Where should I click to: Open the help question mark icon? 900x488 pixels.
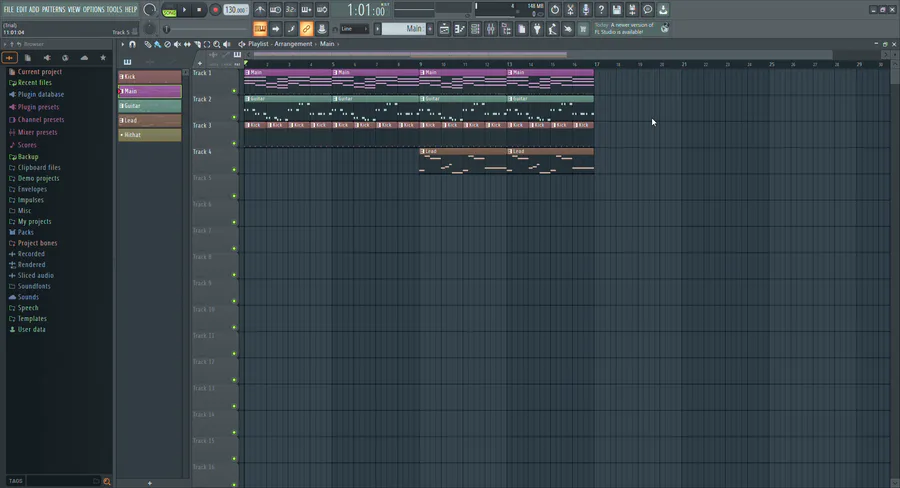tap(601, 10)
